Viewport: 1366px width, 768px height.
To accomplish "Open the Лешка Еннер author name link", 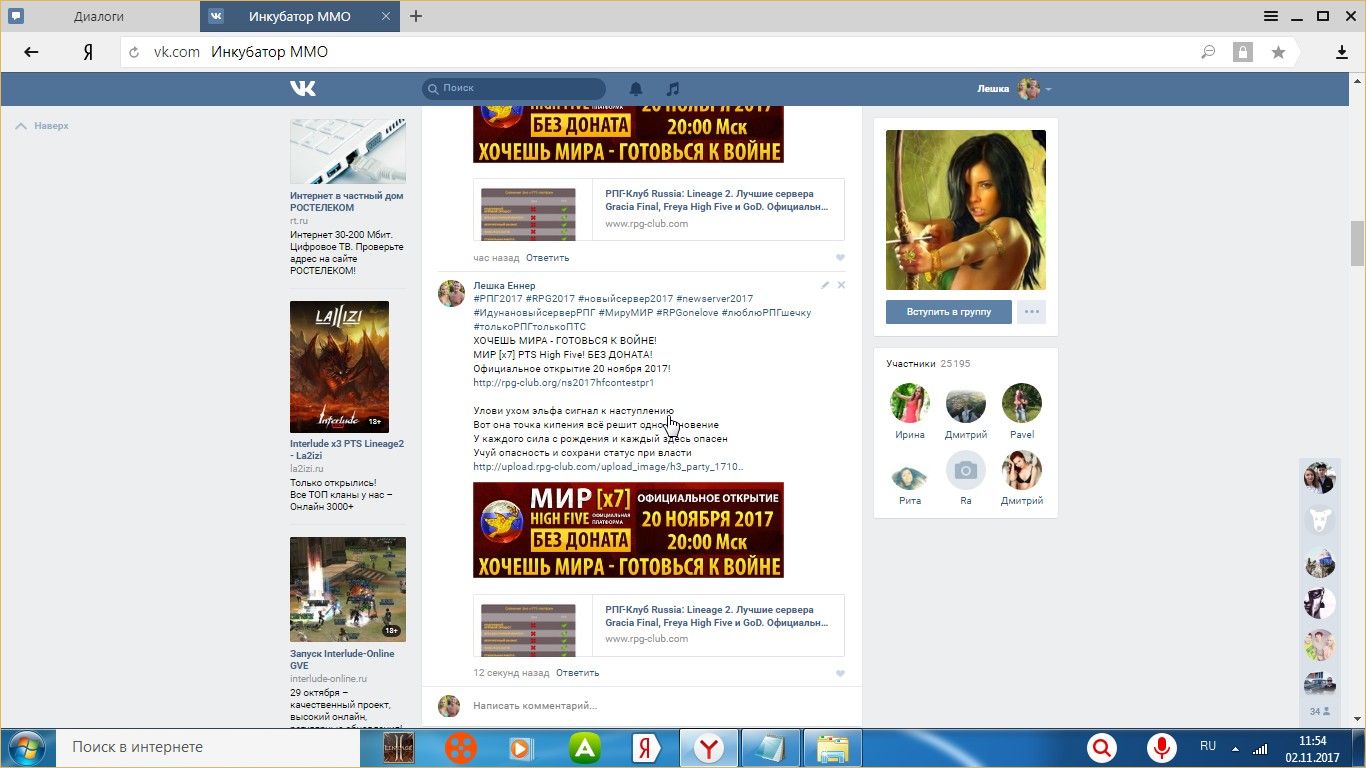I will (x=504, y=286).
